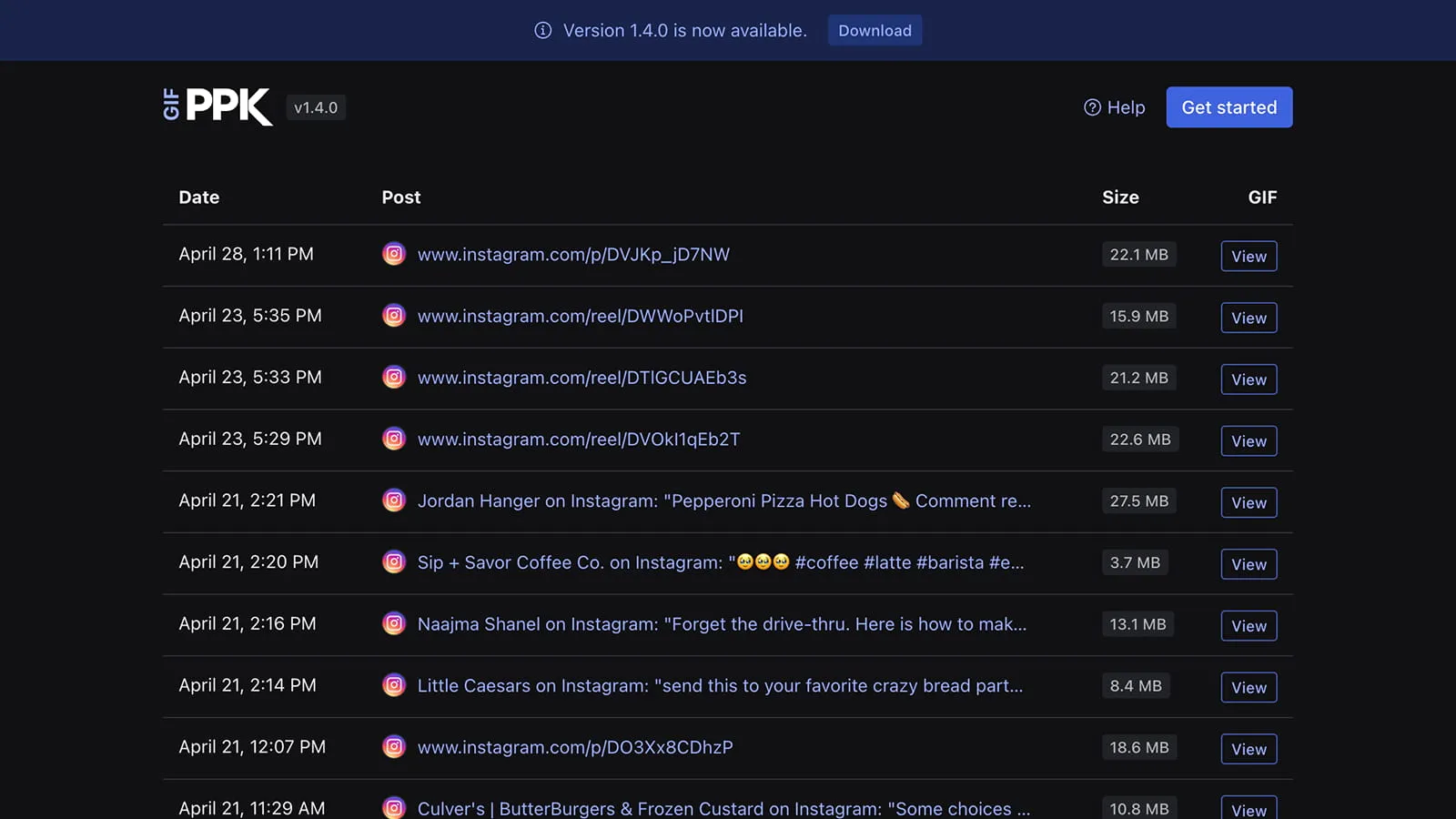Open the www.instagram.com/p/DO3Xx8CDhzP link

click(x=575, y=747)
